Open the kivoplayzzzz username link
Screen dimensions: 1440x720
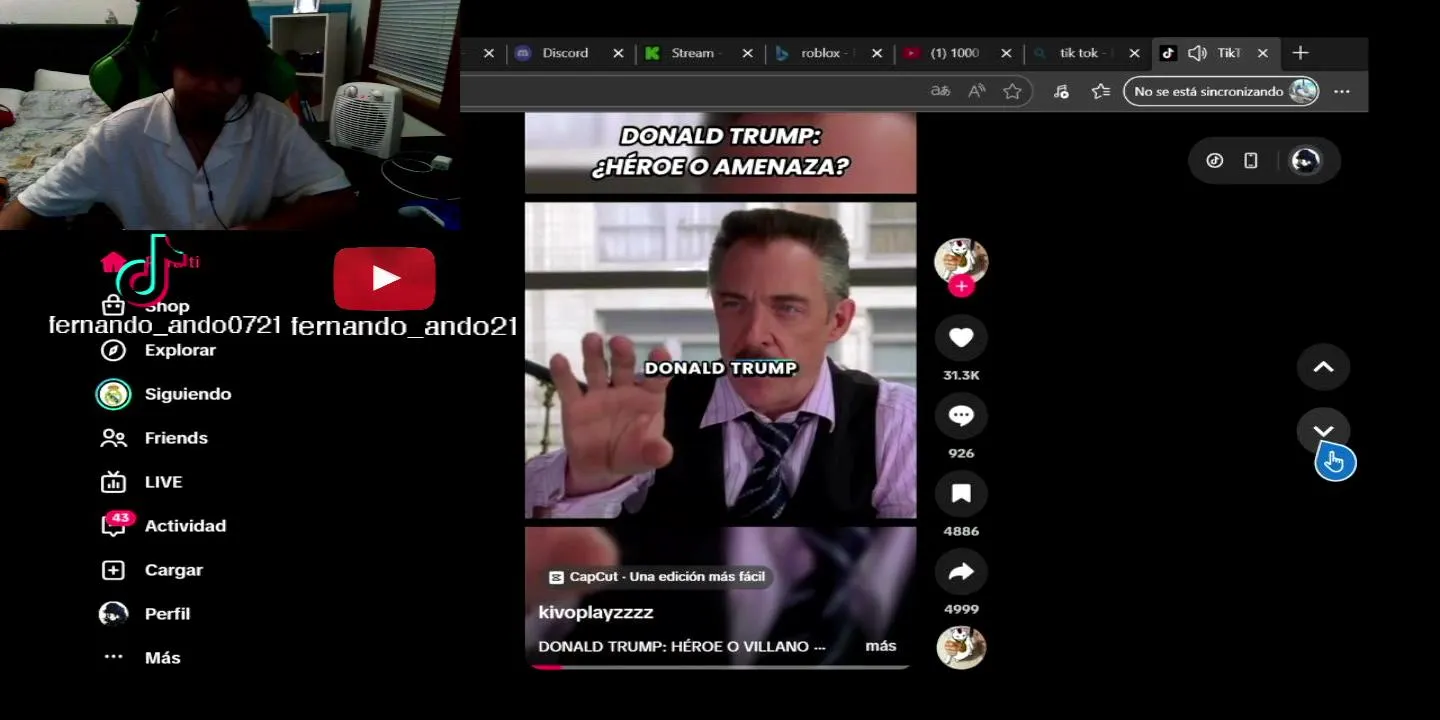[596, 612]
